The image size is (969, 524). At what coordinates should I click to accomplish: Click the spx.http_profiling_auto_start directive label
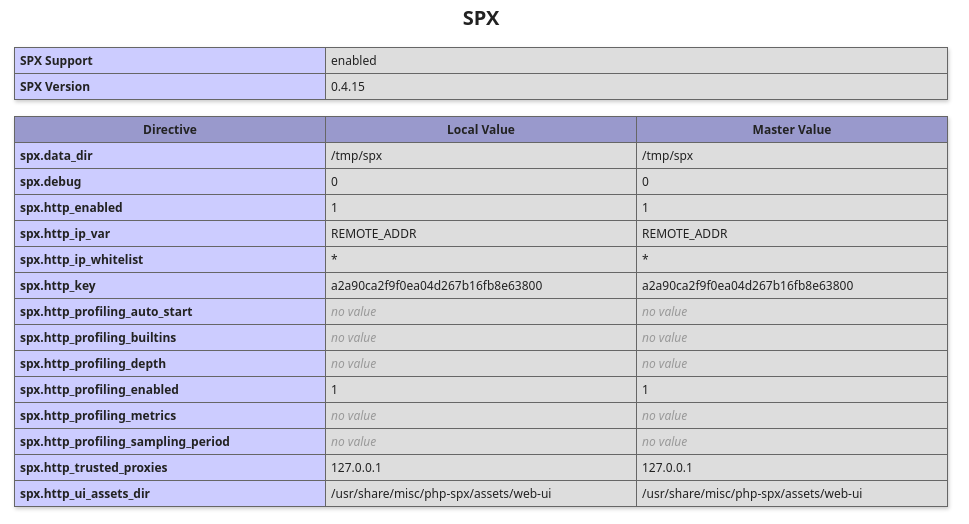click(106, 311)
